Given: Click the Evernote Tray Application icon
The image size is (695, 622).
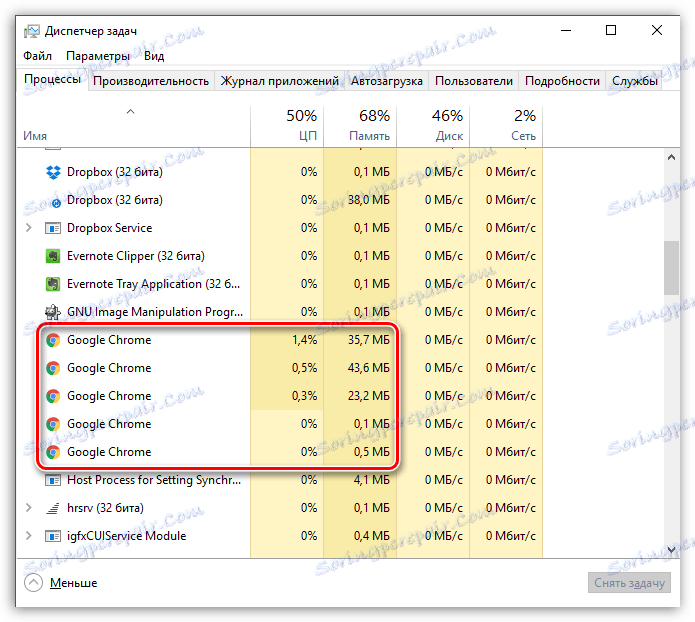Looking at the screenshot, I should [x=53, y=284].
